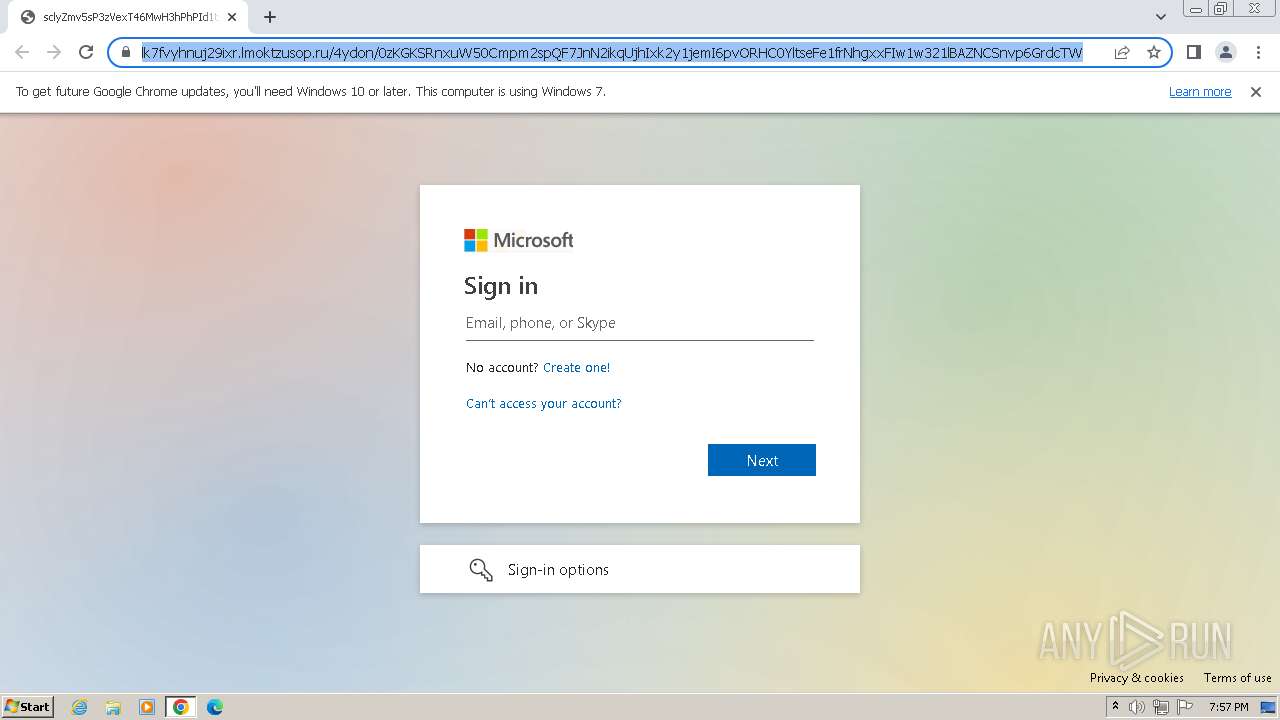Open Chrome three-dot menu
This screenshot has width=1280, height=720.
pos(1258,52)
